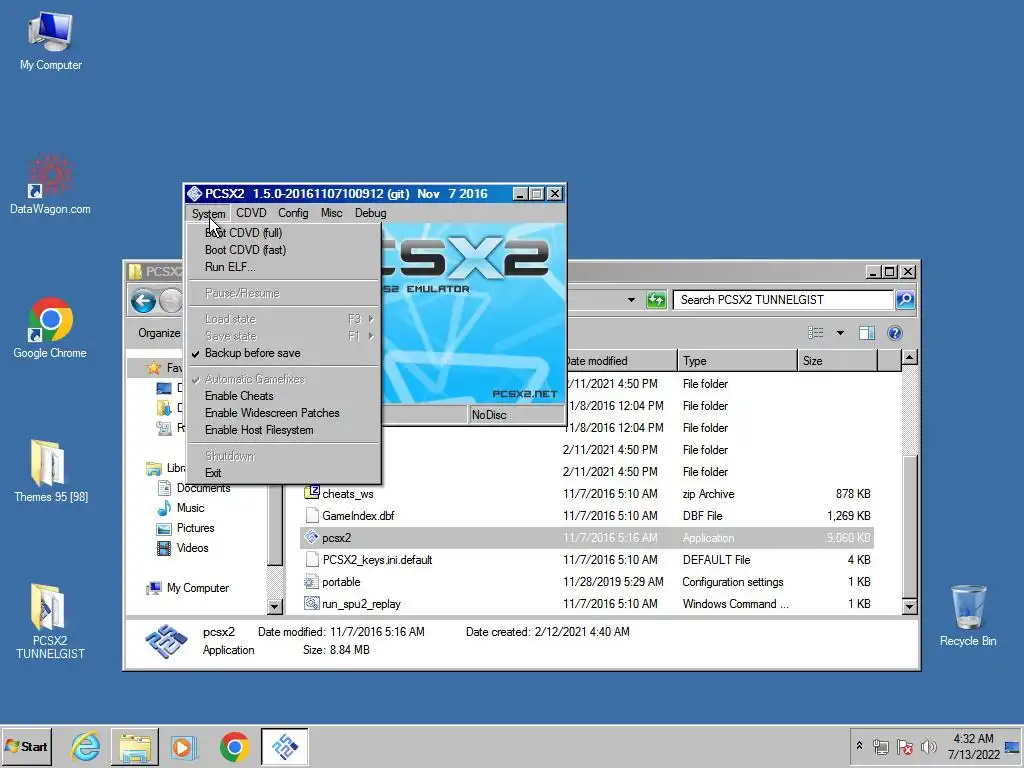This screenshot has width=1024, height=768.
Task: Click the Explorer search magnifier icon
Action: click(x=905, y=300)
